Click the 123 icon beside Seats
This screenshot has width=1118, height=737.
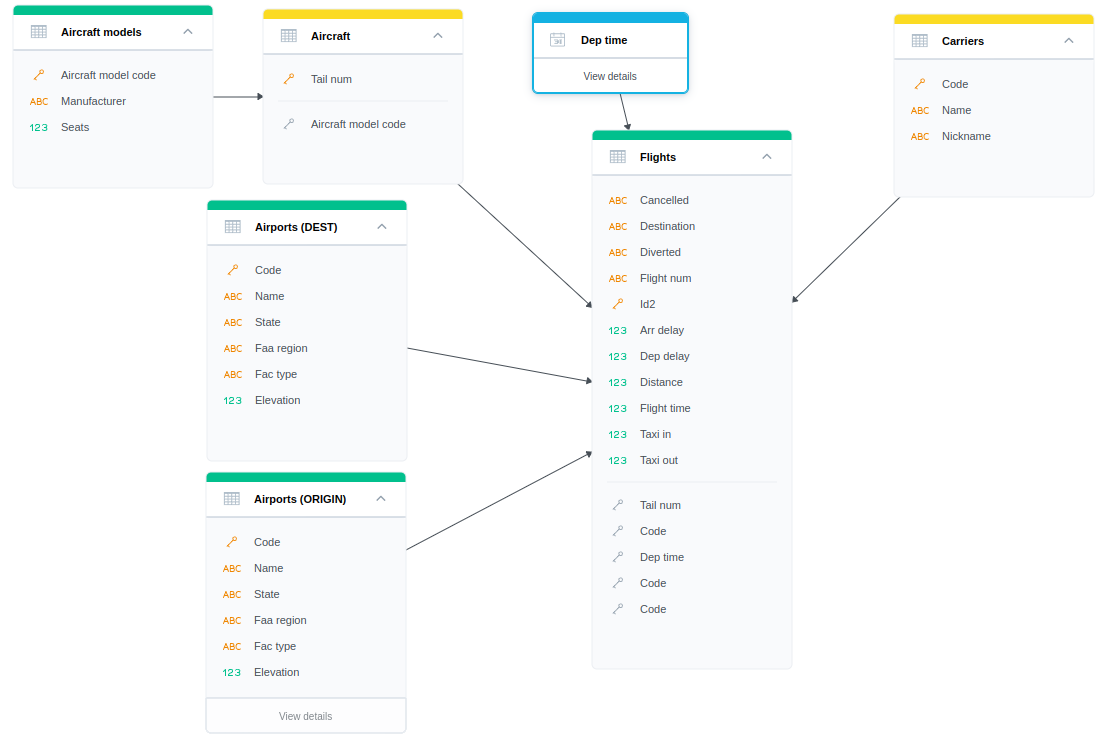tap(39, 127)
